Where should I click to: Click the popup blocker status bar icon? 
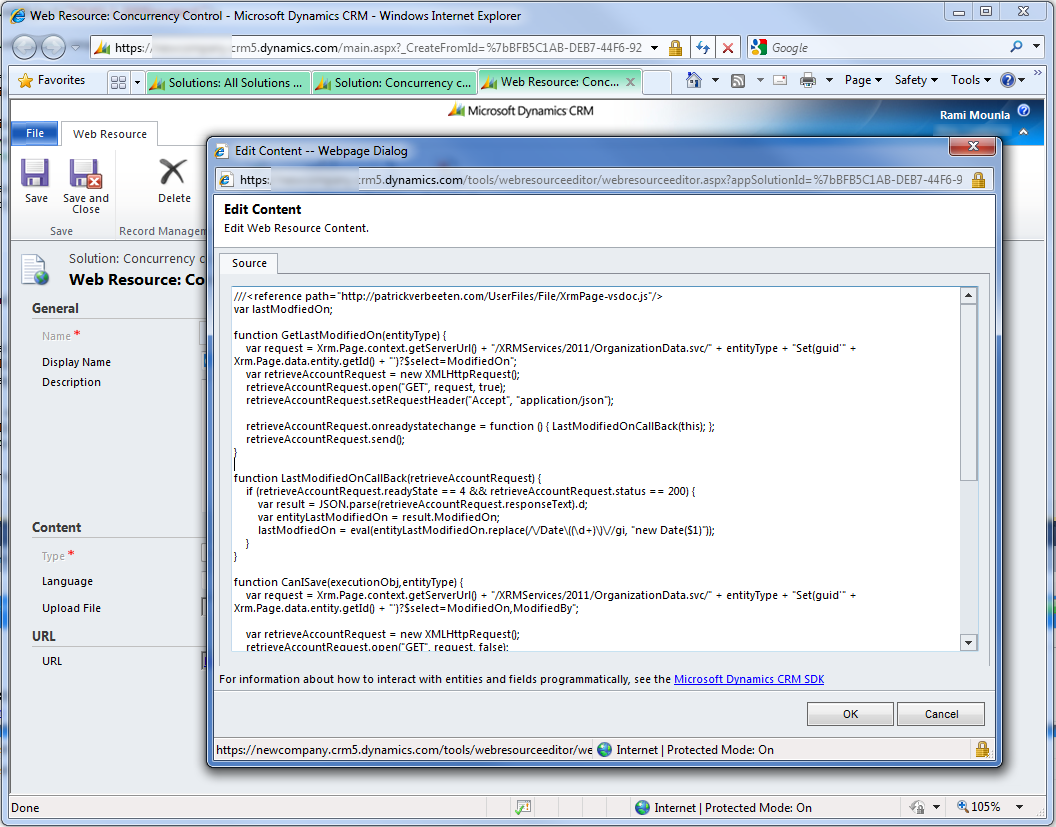[523, 807]
